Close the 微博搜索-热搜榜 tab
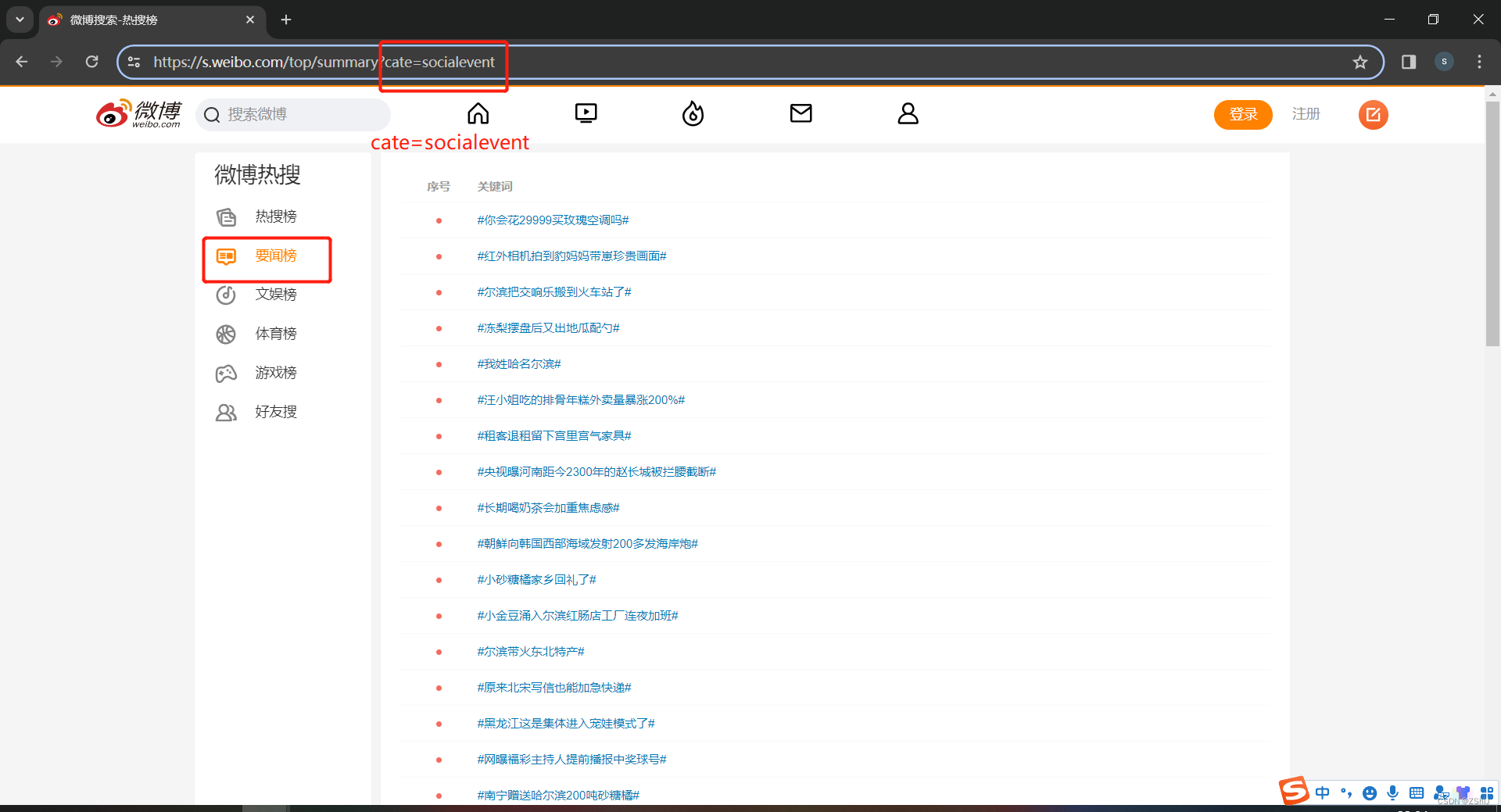 [x=250, y=20]
